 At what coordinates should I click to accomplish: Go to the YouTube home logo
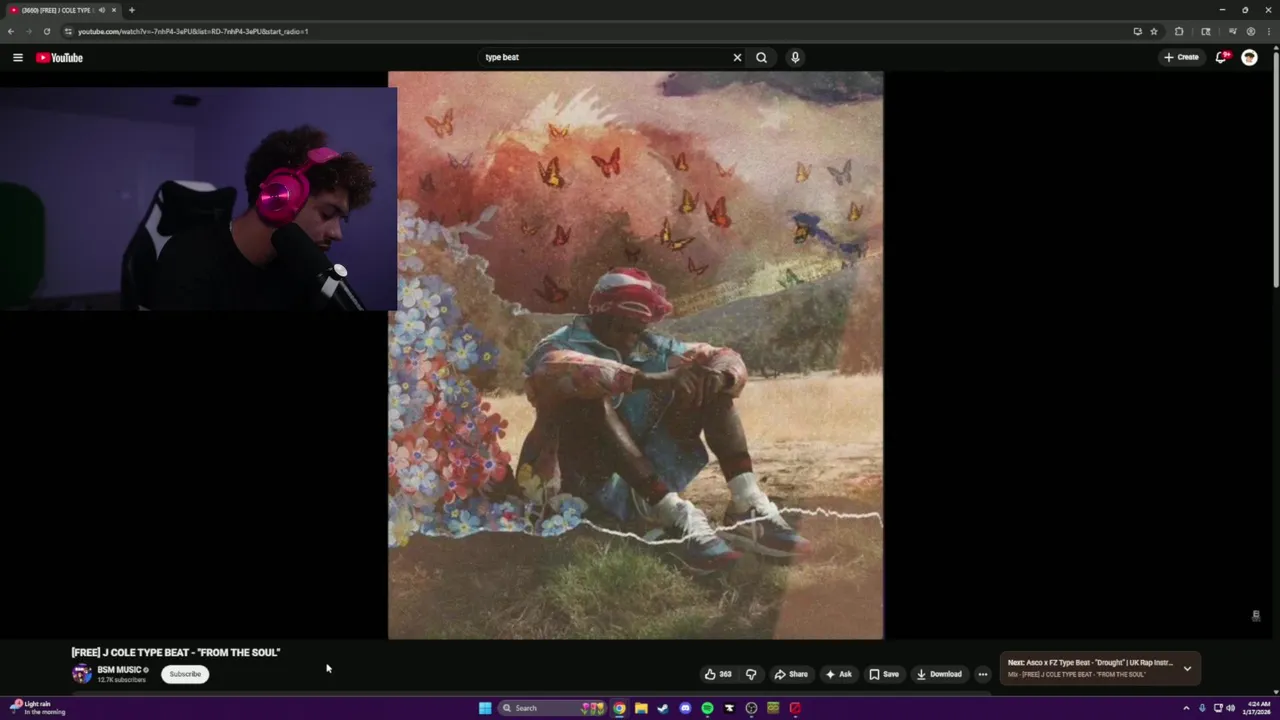tap(59, 57)
